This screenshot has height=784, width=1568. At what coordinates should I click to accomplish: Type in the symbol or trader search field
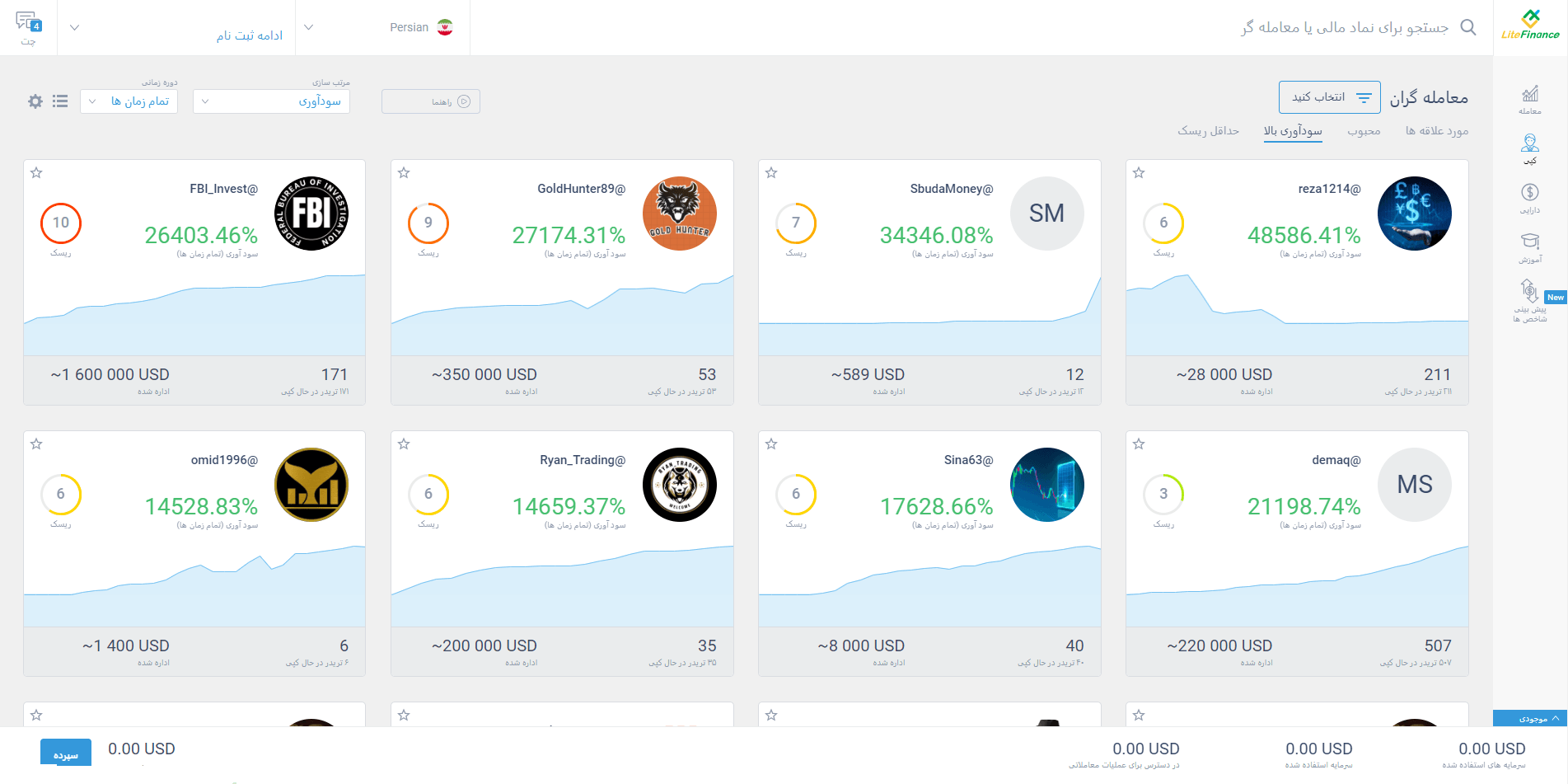(x=1343, y=27)
